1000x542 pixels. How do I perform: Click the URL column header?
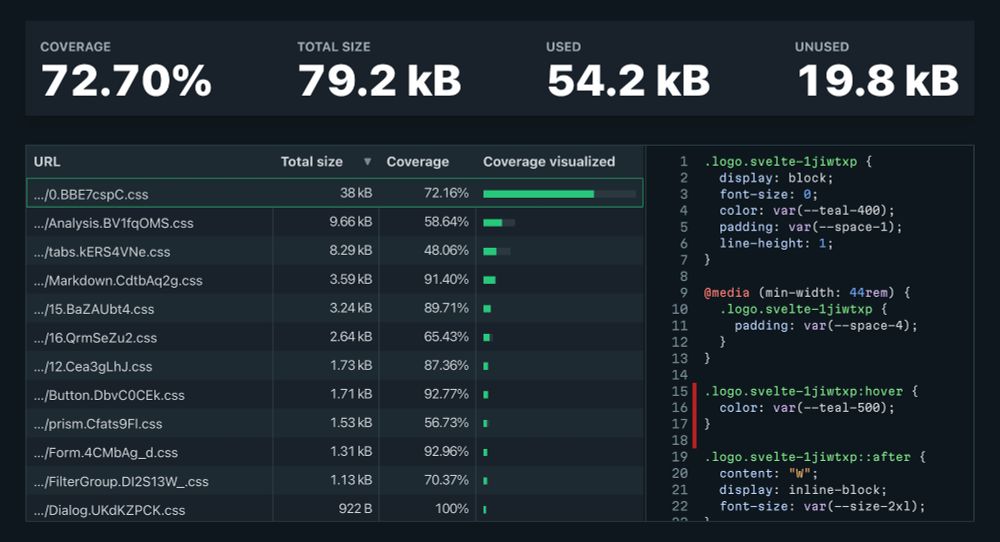pyautogui.click(x=47, y=162)
